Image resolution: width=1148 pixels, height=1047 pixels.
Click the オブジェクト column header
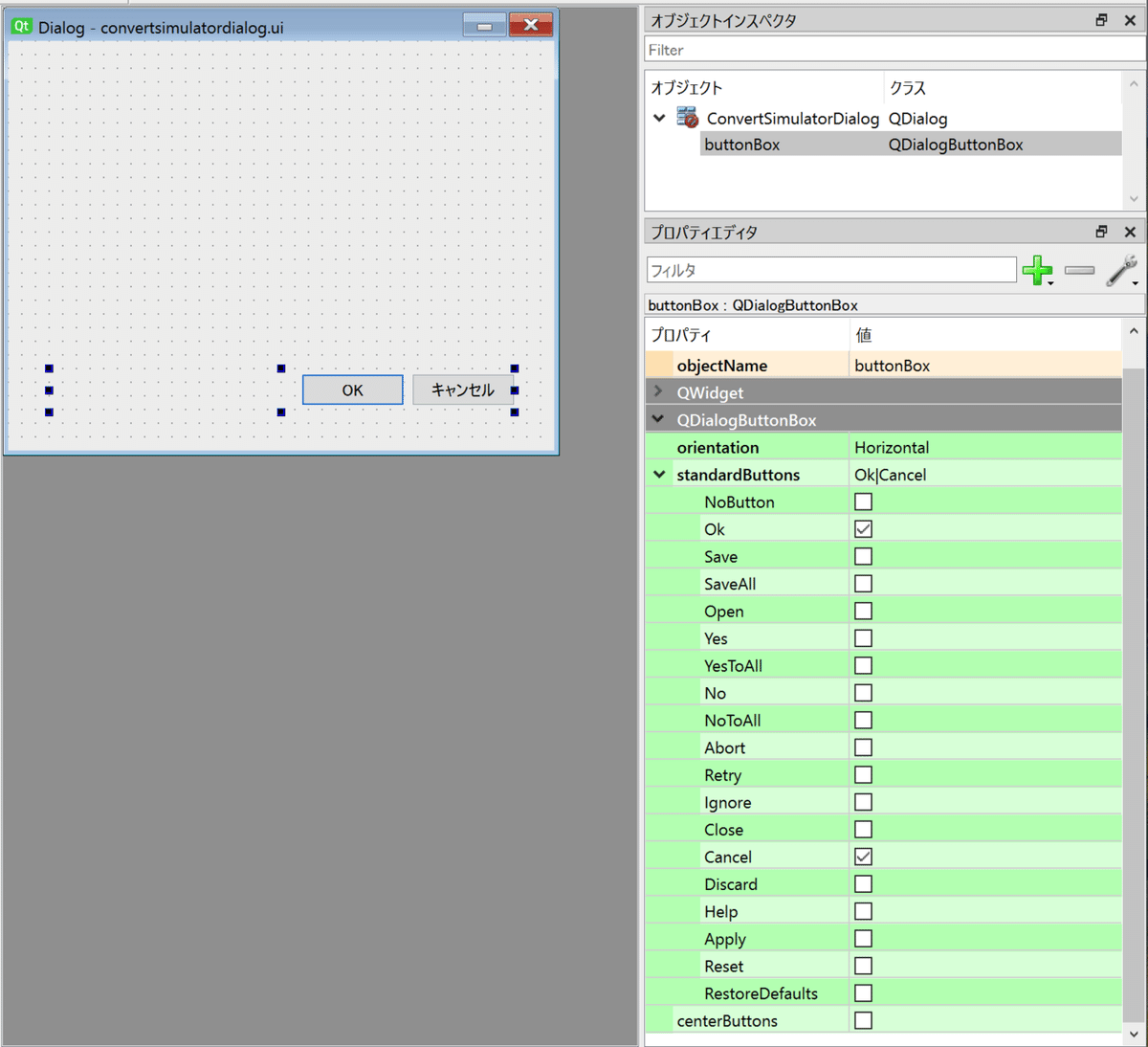764,87
